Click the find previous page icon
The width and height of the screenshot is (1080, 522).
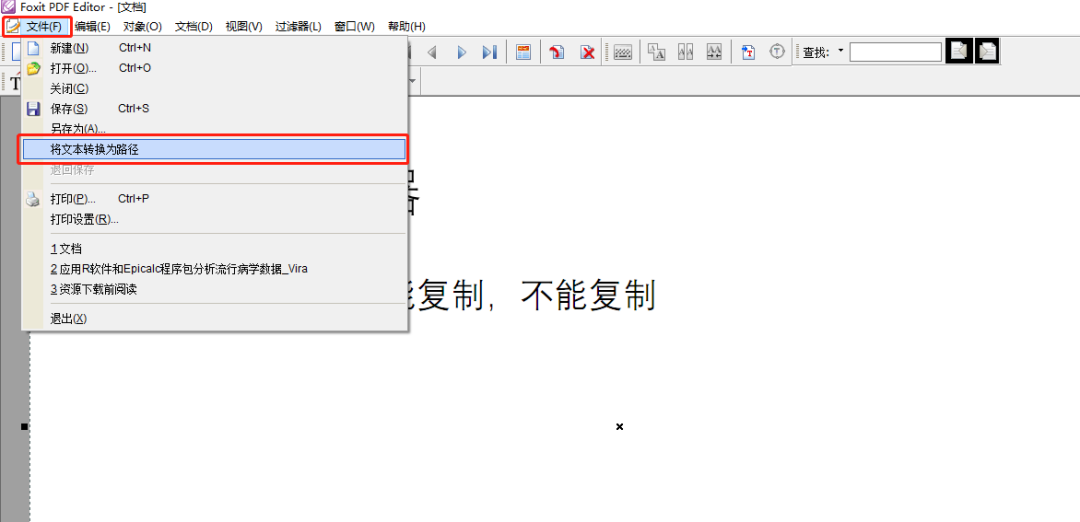click(959, 51)
